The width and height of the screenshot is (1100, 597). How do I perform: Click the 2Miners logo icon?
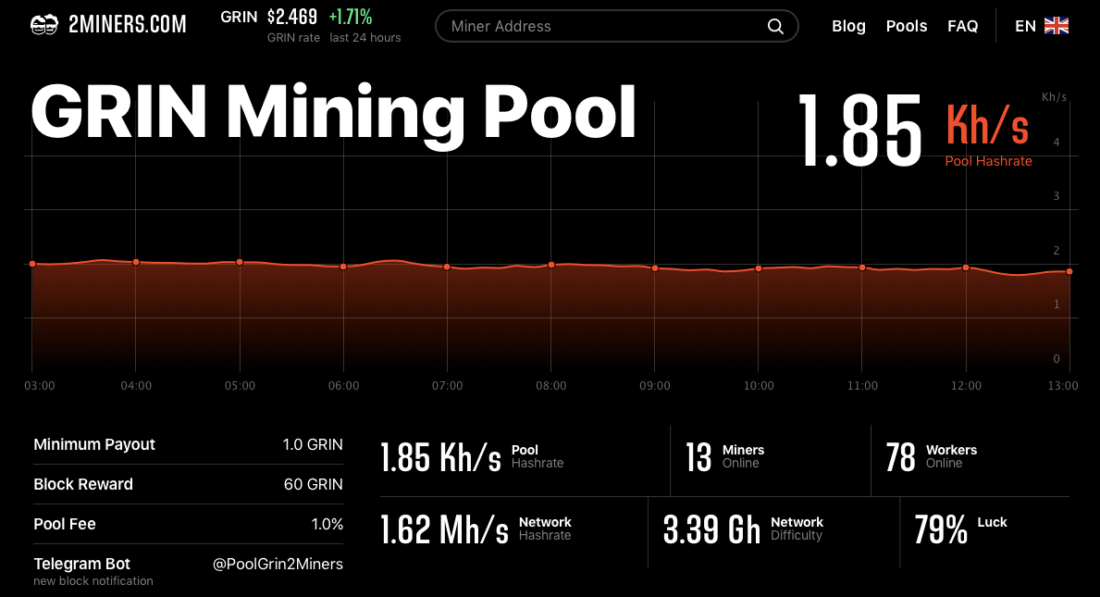click(x=44, y=25)
